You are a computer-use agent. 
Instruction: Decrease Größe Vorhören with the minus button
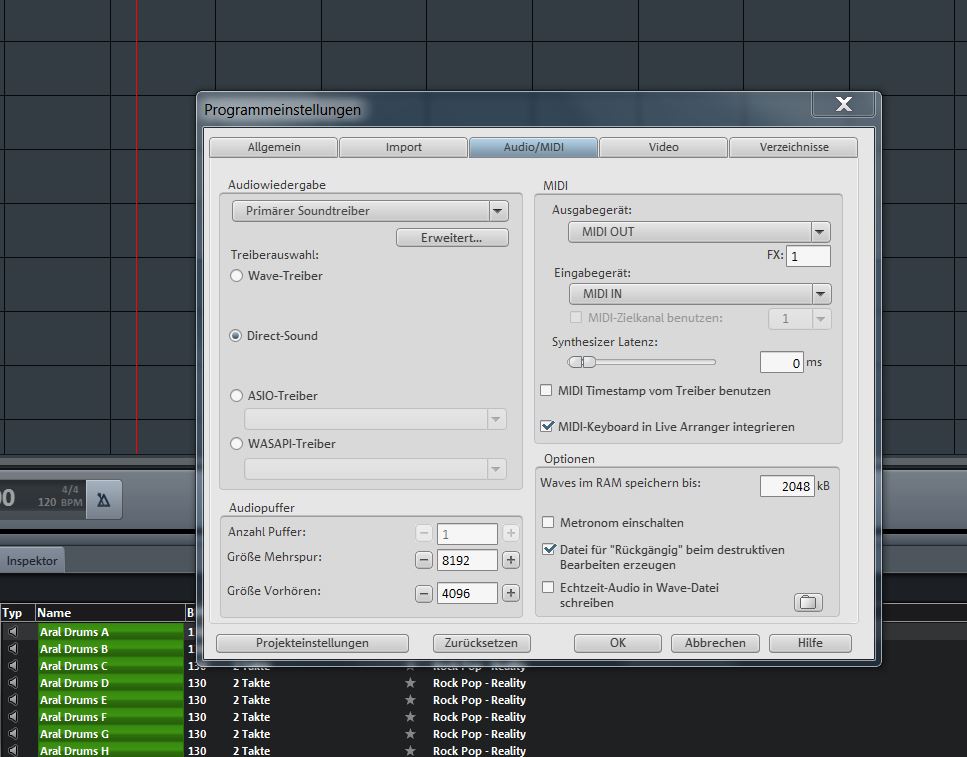[x=424, y=593]
